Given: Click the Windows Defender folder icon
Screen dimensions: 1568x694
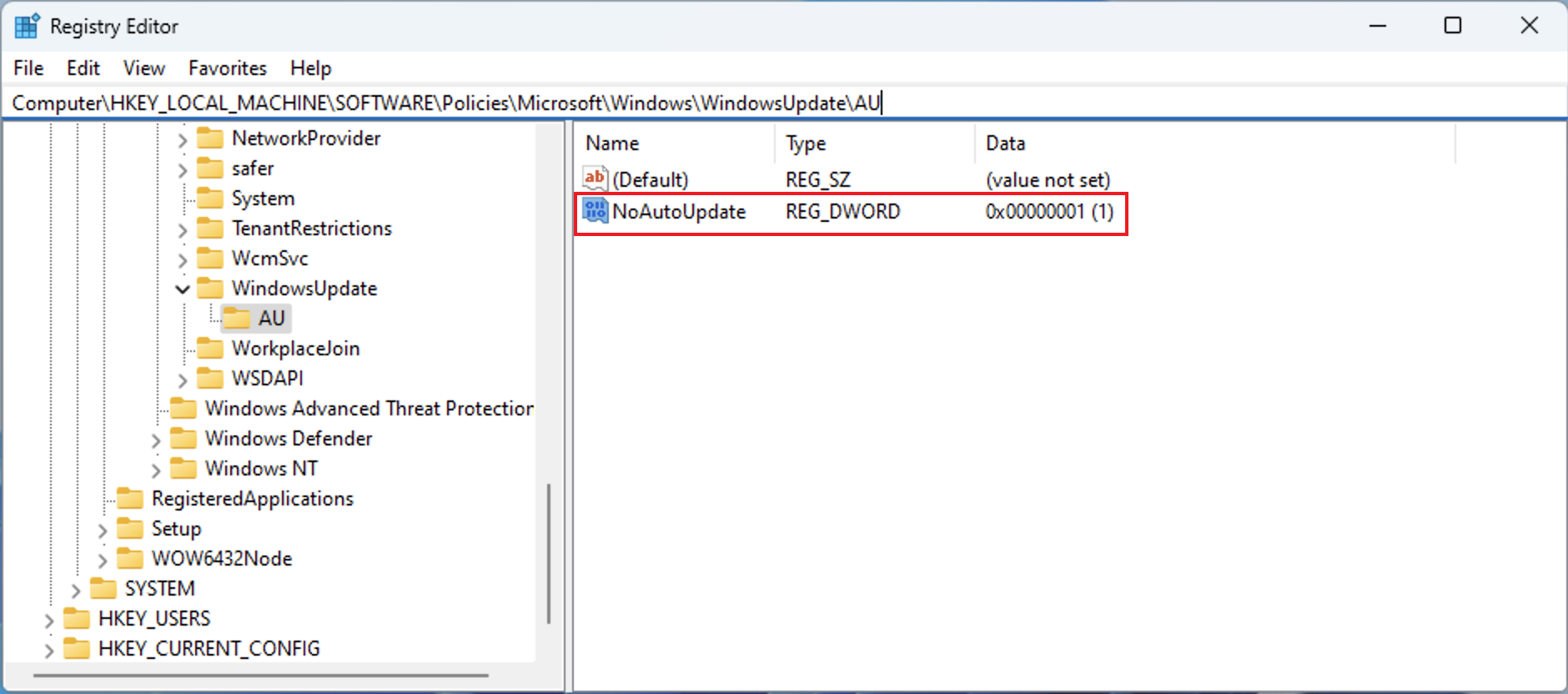Looking at the screenshot, I should 183,439.
